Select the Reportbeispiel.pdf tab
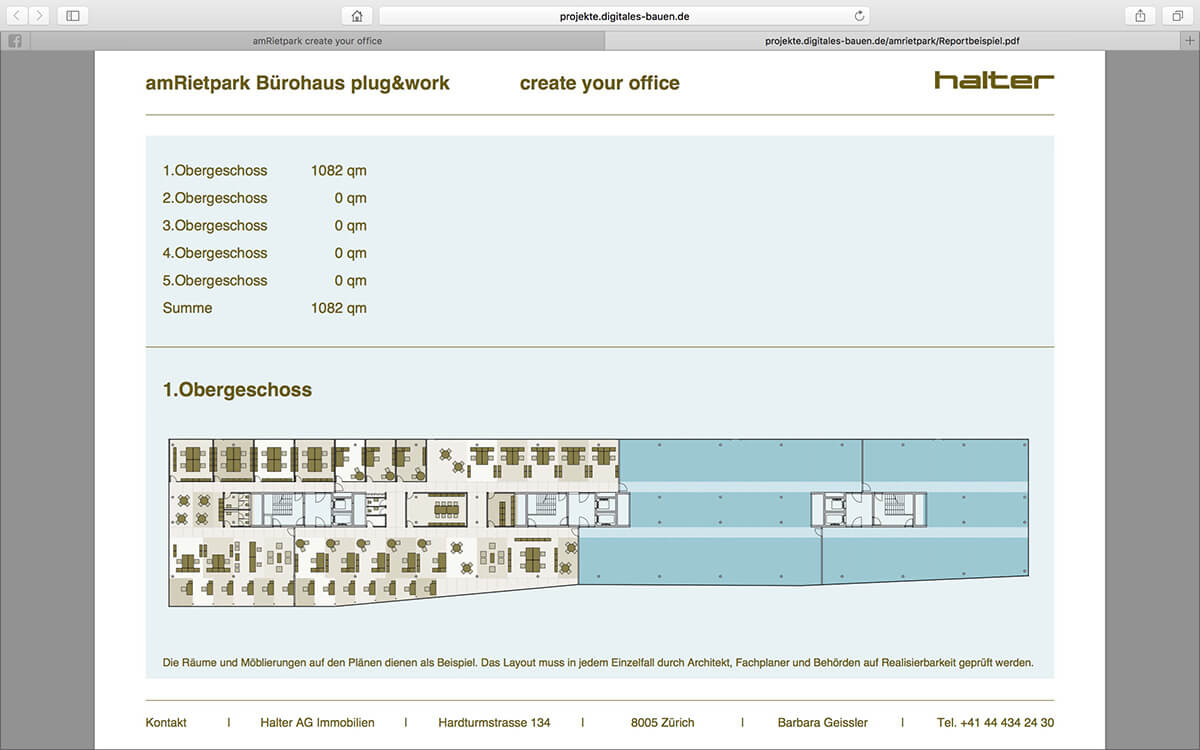This screenshot has width=1200, height=750. pos(891,41)
